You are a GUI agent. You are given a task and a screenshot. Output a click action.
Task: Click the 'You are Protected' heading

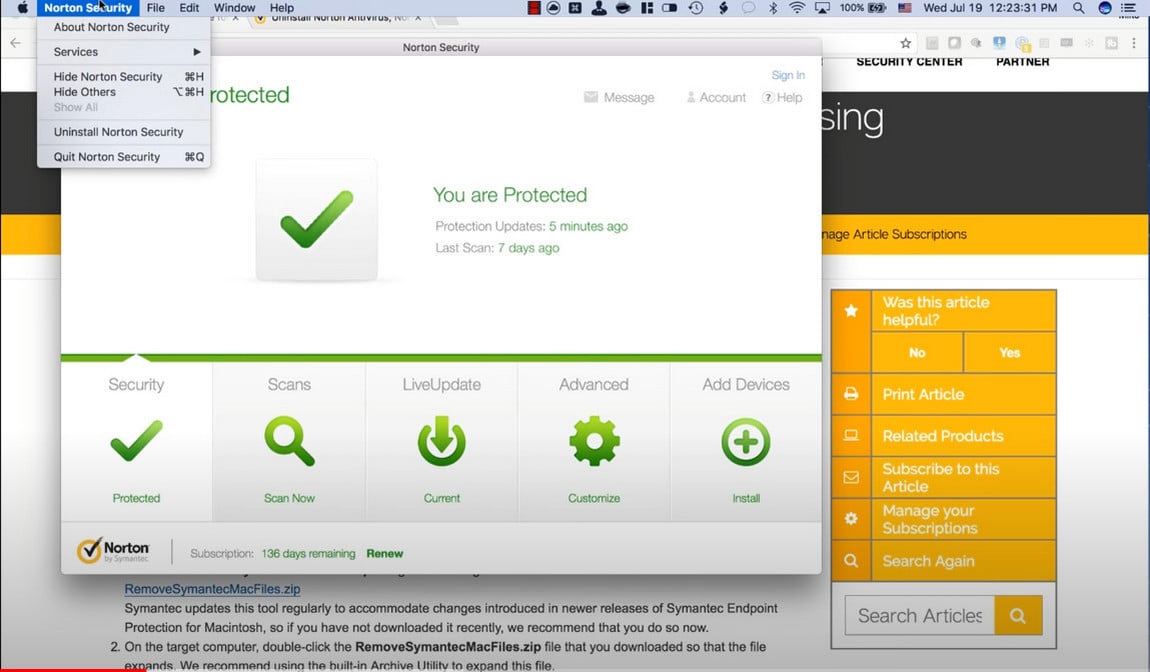pyautogui.click(x=510, y=195)
